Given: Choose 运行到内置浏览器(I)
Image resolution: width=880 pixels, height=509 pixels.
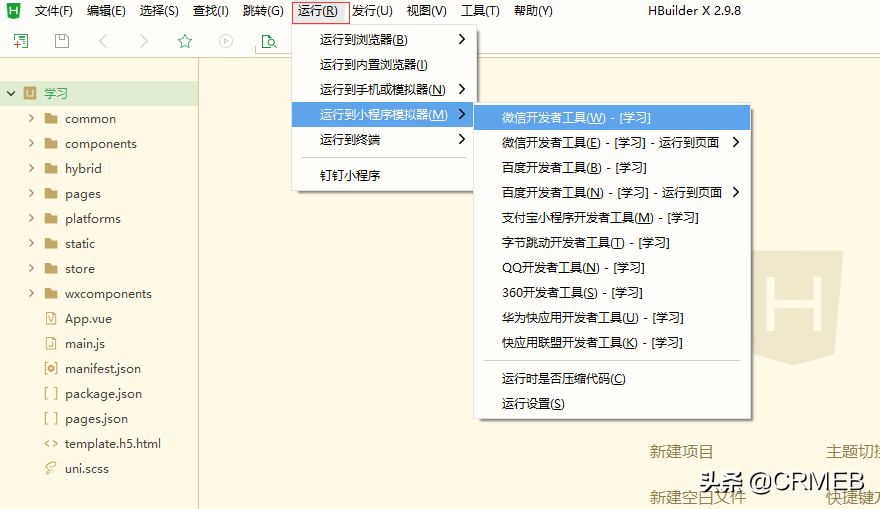Looking at the screenshot, I should point(384,65).
